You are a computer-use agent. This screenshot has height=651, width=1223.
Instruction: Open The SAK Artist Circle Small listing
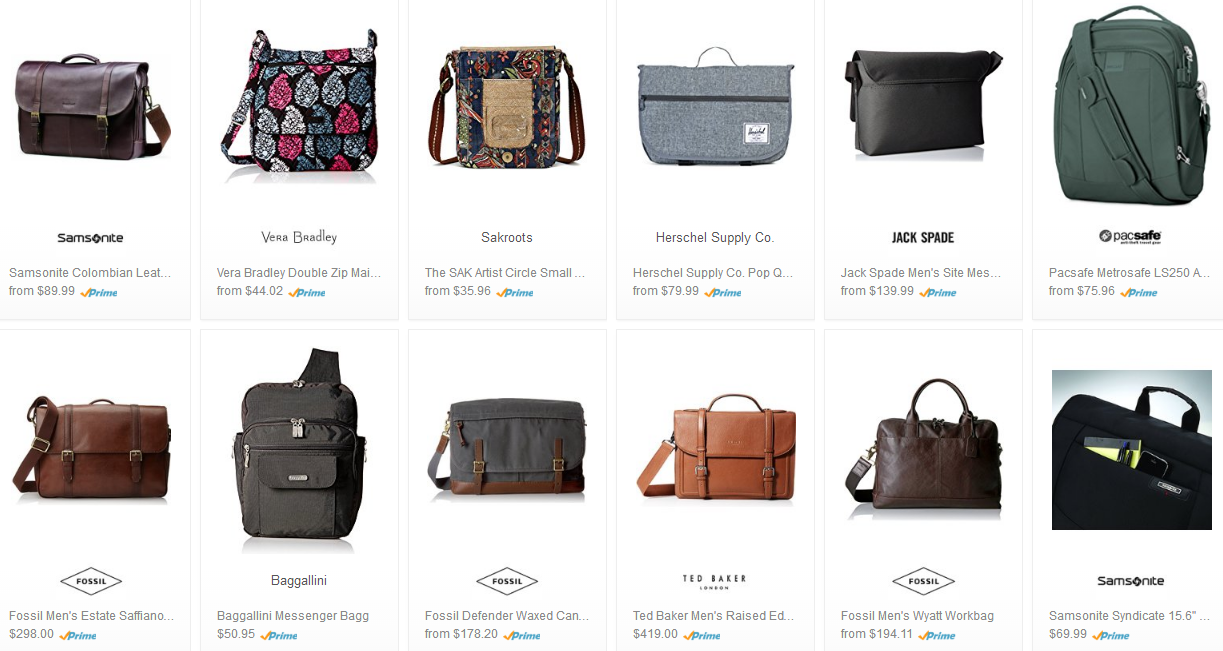tap(505, 272)
